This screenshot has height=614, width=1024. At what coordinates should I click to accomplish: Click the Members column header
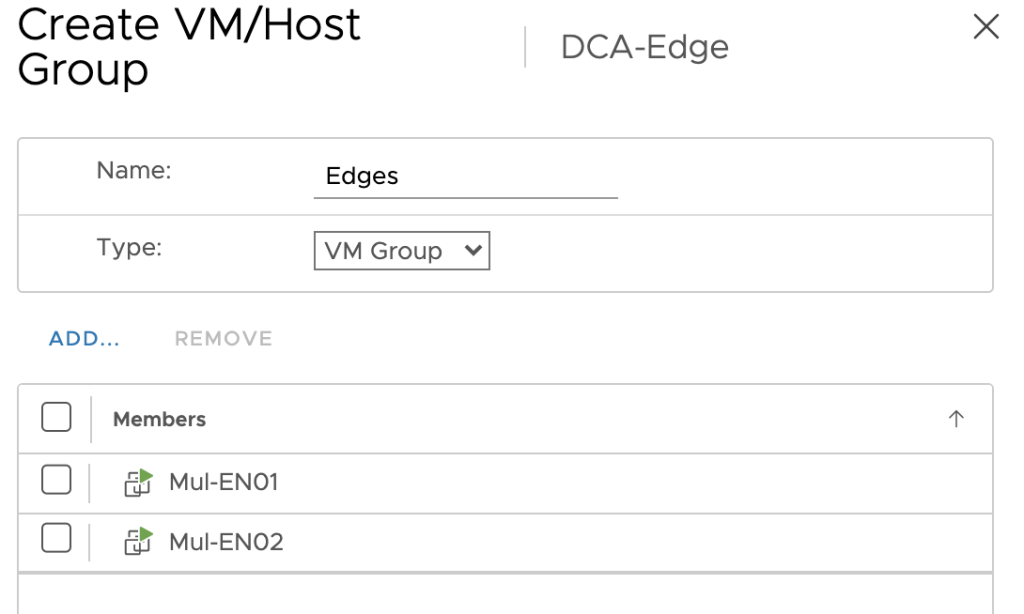click(159, 419)
